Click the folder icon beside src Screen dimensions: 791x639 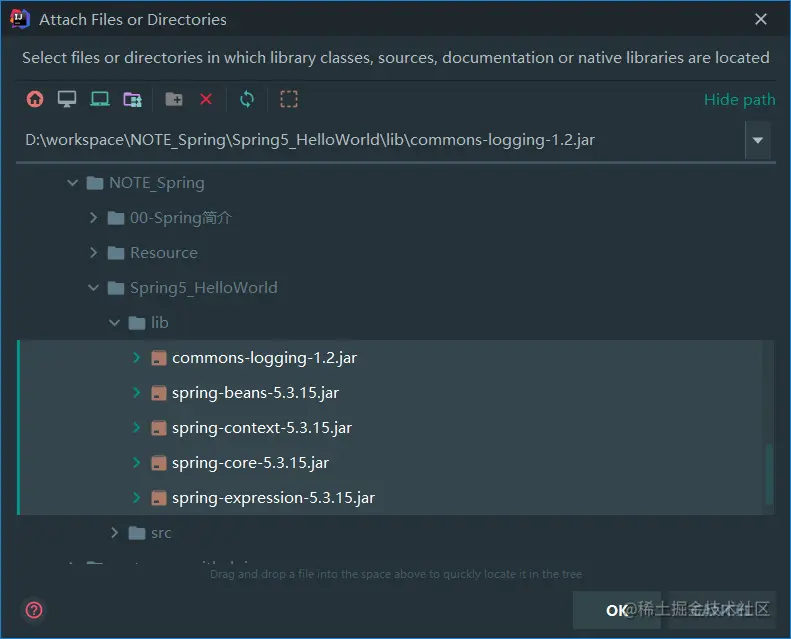tap(137, 533)
